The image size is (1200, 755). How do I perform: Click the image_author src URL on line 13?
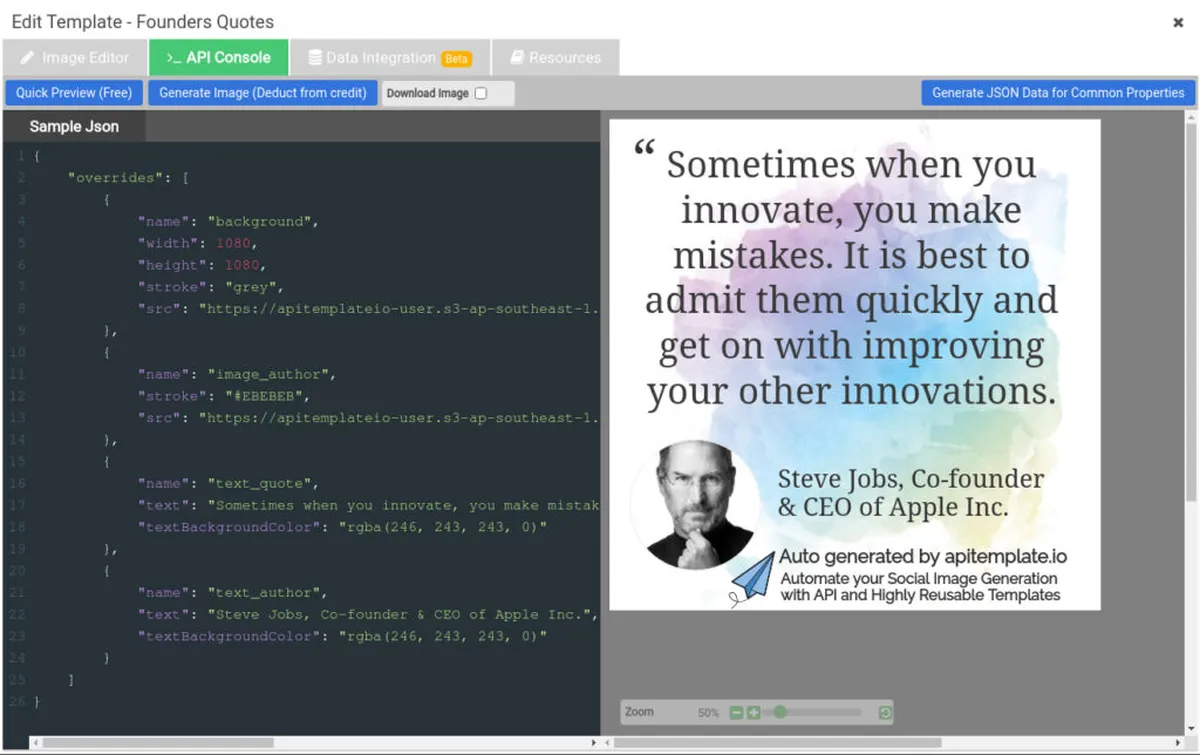(399, 418)
